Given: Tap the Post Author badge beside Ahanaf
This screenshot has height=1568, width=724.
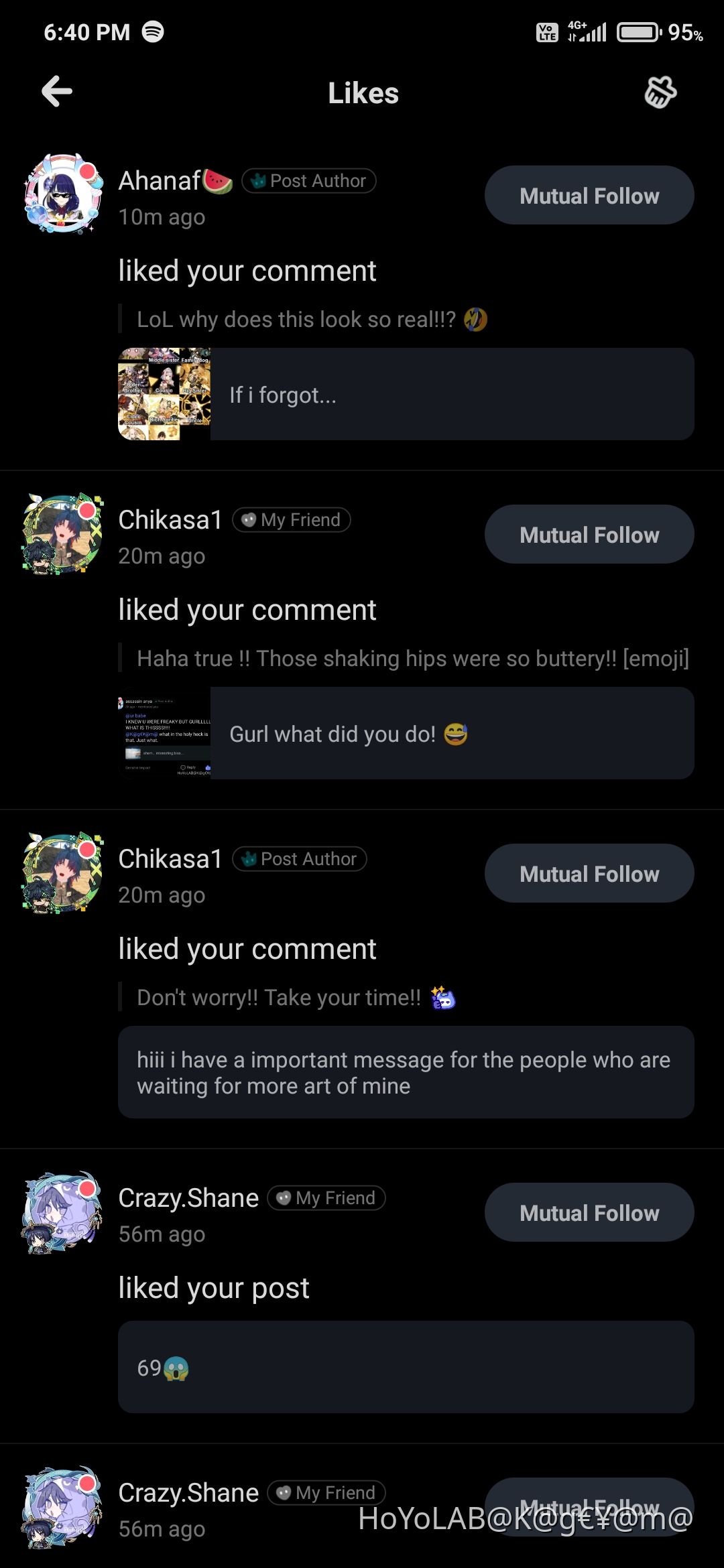Looking at the screenshot, I should click(309, 180).
